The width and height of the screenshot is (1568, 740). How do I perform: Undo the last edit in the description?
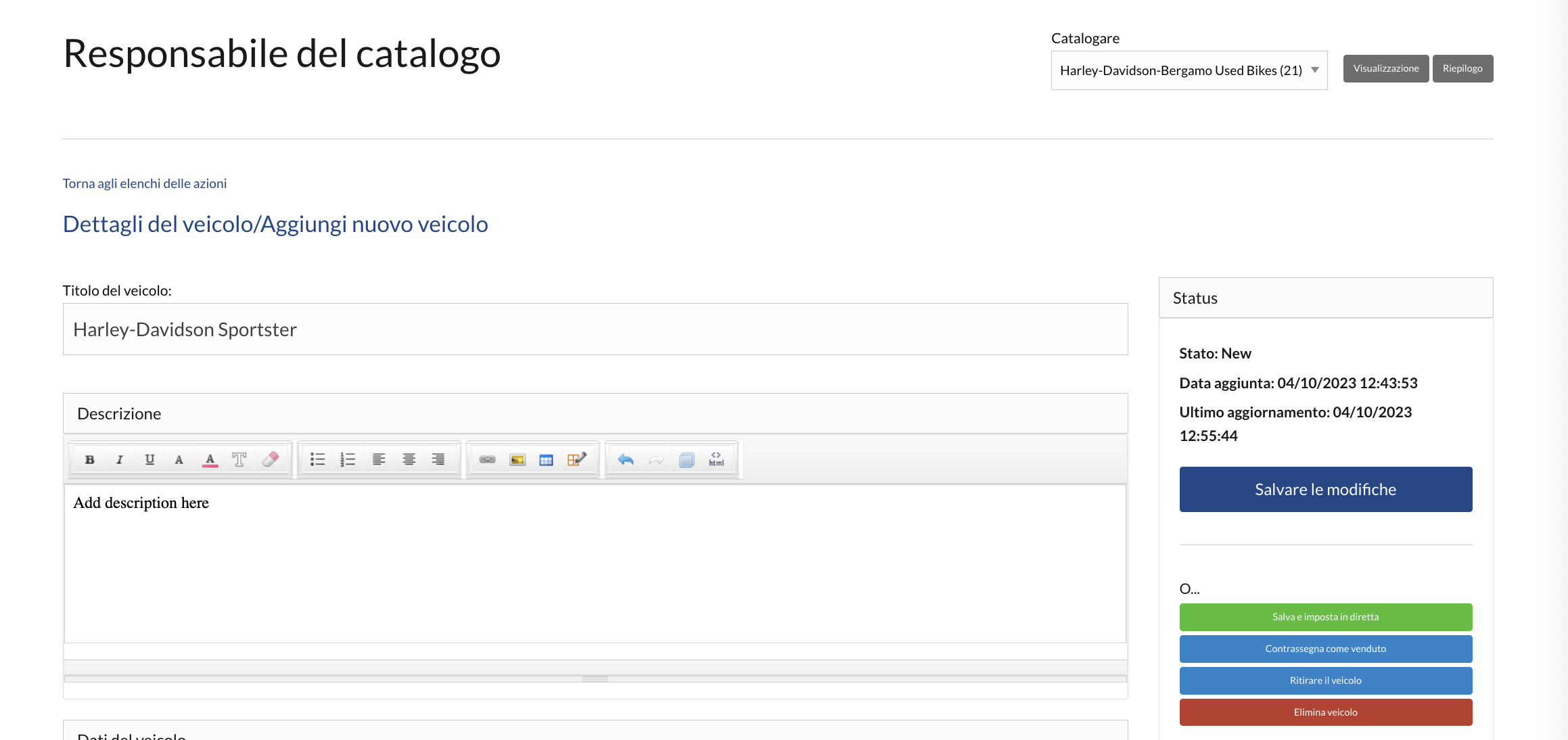click(x=626, y=459)
